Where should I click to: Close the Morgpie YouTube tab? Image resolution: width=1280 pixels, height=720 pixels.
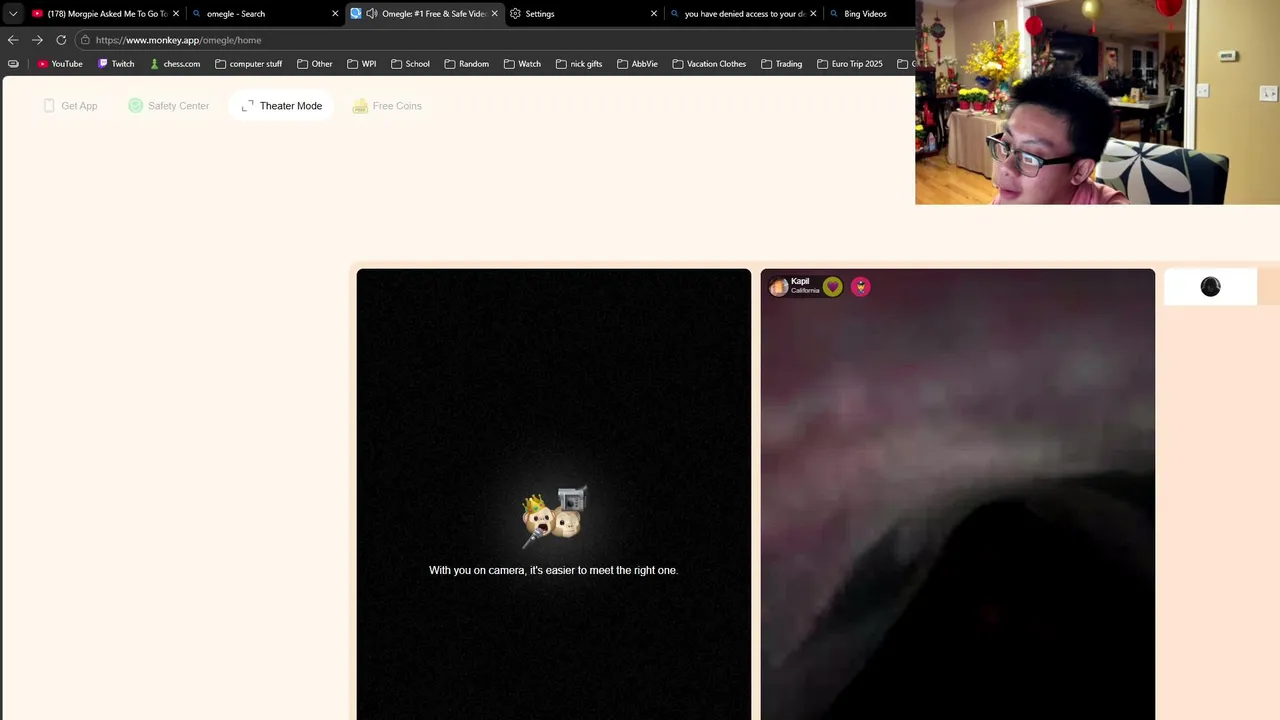pos(176,14)
